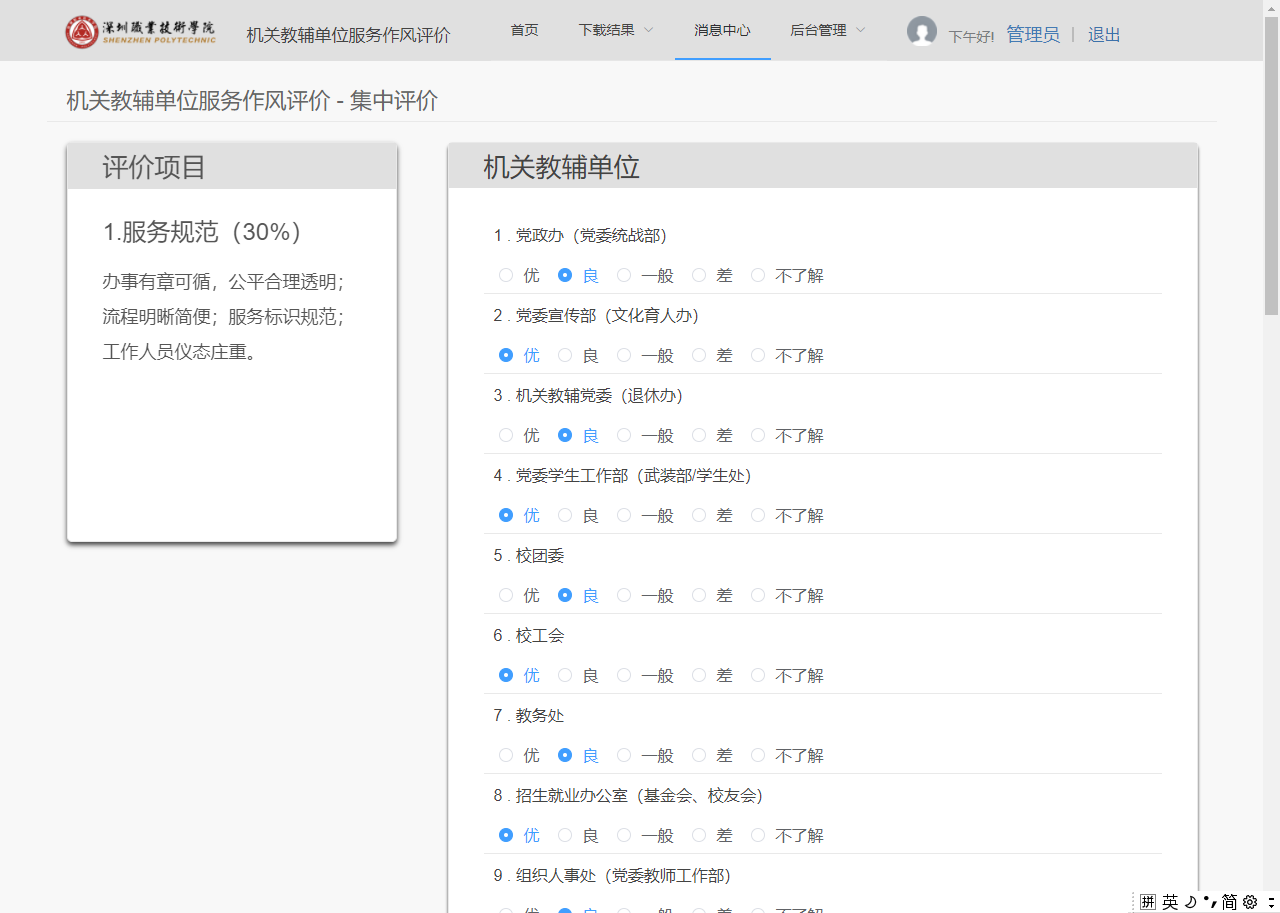Select 不了解 for 校团委
The height and width of the screenshot is (913, 1280).
[x=758, y=595]
